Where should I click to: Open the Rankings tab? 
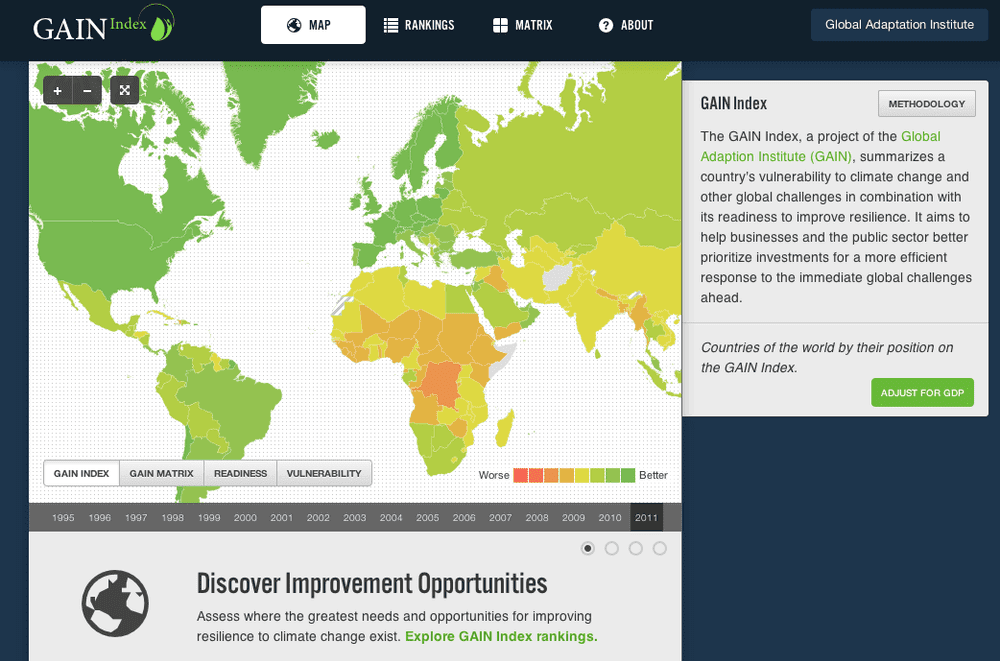pyautogui.click(x=419, y=25)
